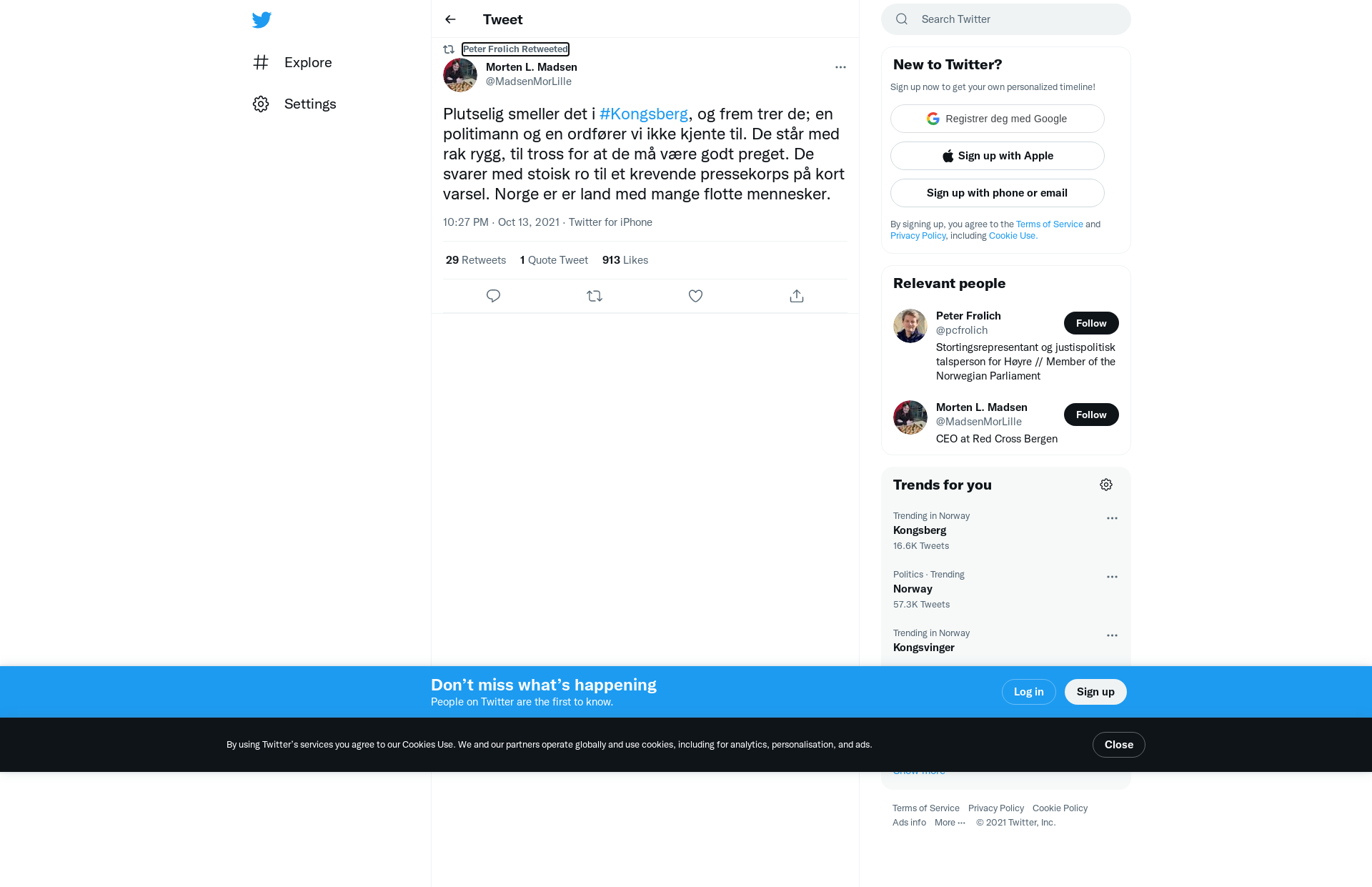Click Sign up with Apple button
The height and width of the screenshot is (887, 1372).
pyautogui.click(x=998, y=156)
